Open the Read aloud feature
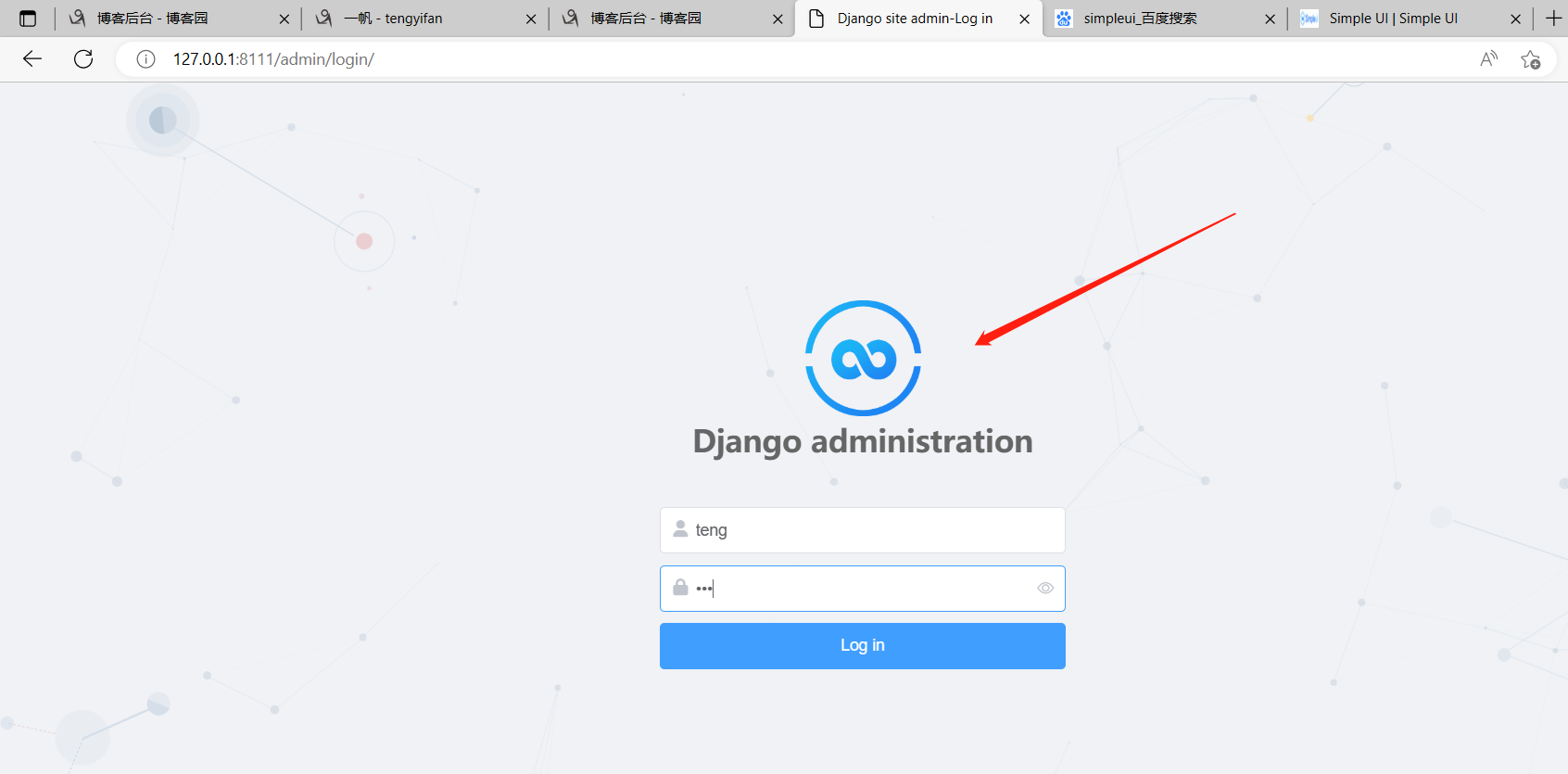1568x774 pixels. pyautogui.click(x=1488, y=59)
